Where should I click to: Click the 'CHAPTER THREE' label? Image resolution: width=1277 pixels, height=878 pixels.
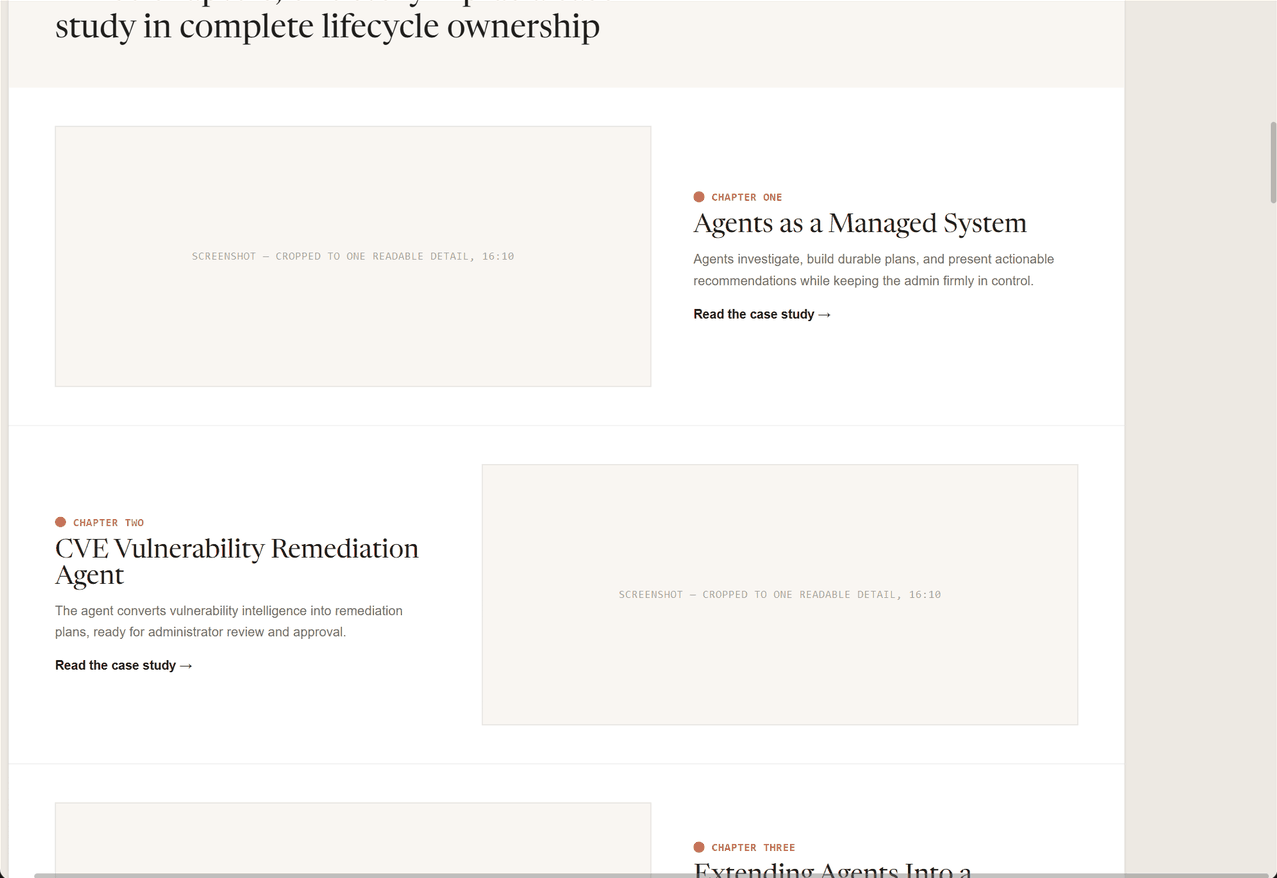coord(753,847)
